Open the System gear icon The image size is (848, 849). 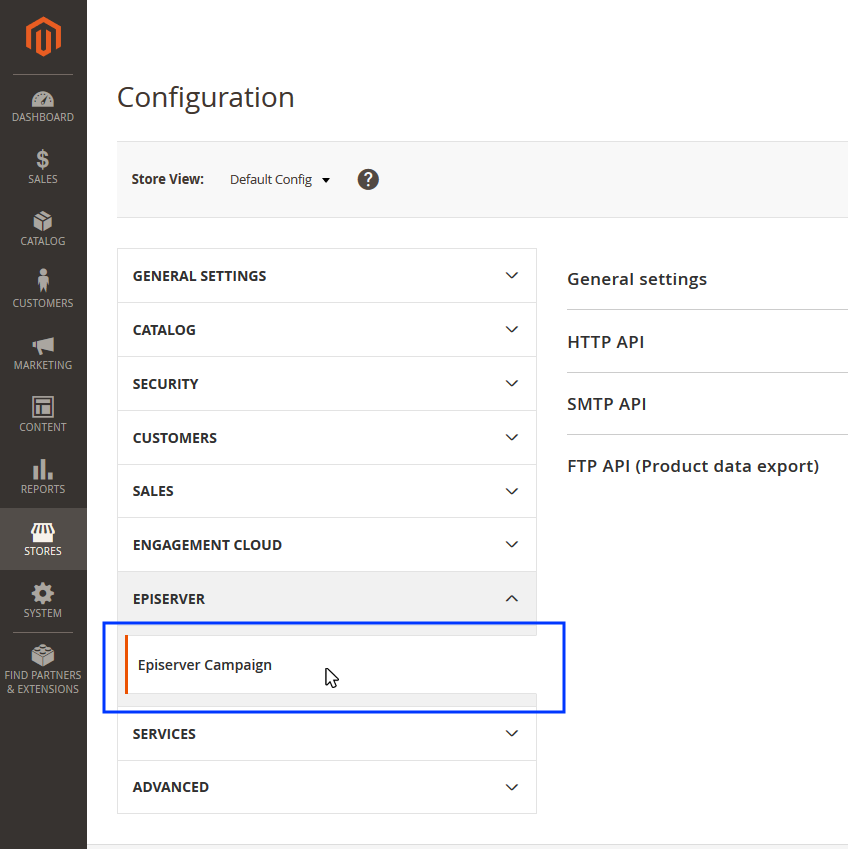pyautogui.click(x=43, y=601)
